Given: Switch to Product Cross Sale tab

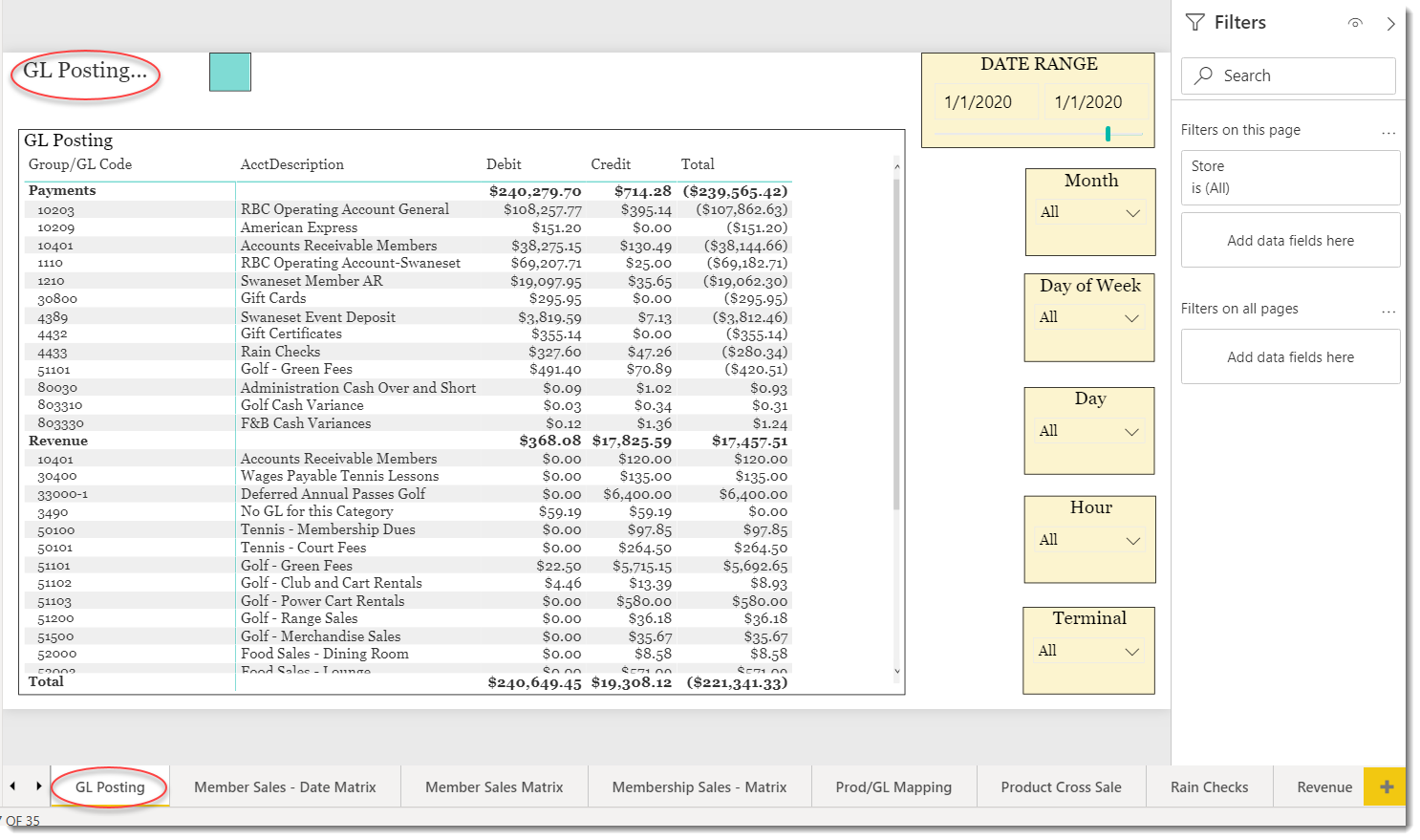Looking at the screenshot, I should point(1061,787).
